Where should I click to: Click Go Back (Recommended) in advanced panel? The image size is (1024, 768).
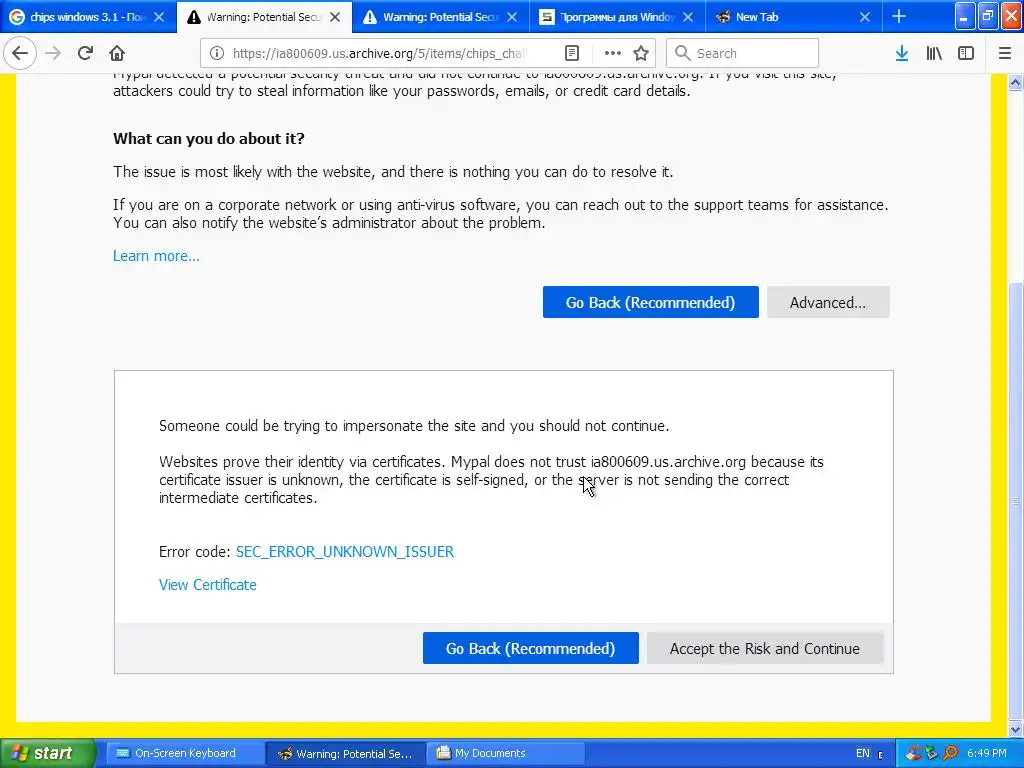tap(530, 648)
